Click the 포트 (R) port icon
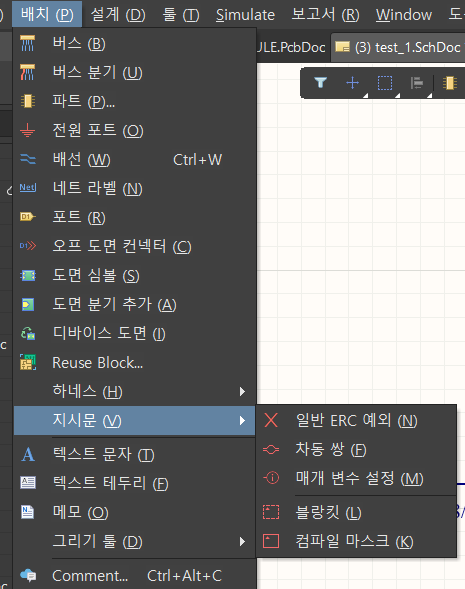Image resolution: width=465 pixels, height=589 pixels. [27, 217]
